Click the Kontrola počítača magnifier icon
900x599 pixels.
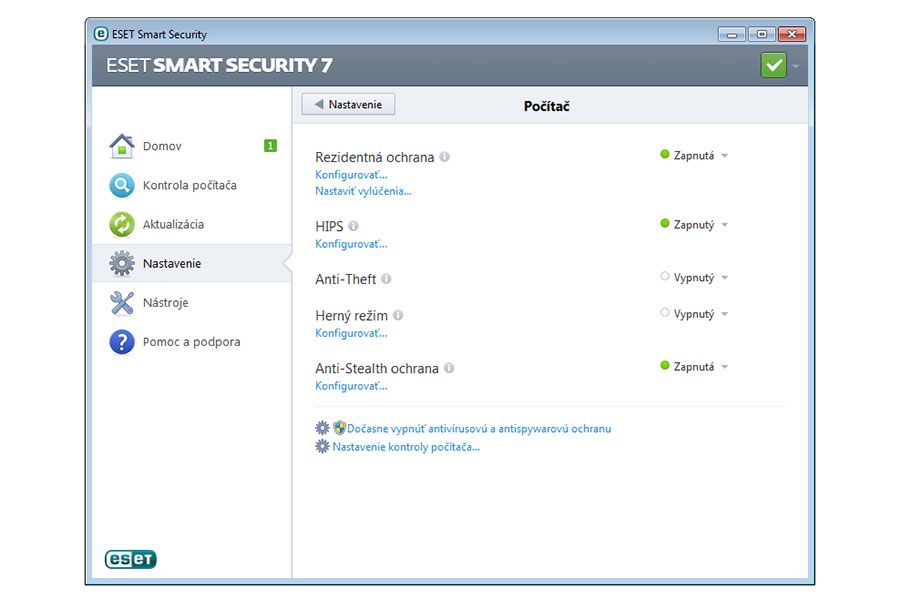(x=122, y=185)
